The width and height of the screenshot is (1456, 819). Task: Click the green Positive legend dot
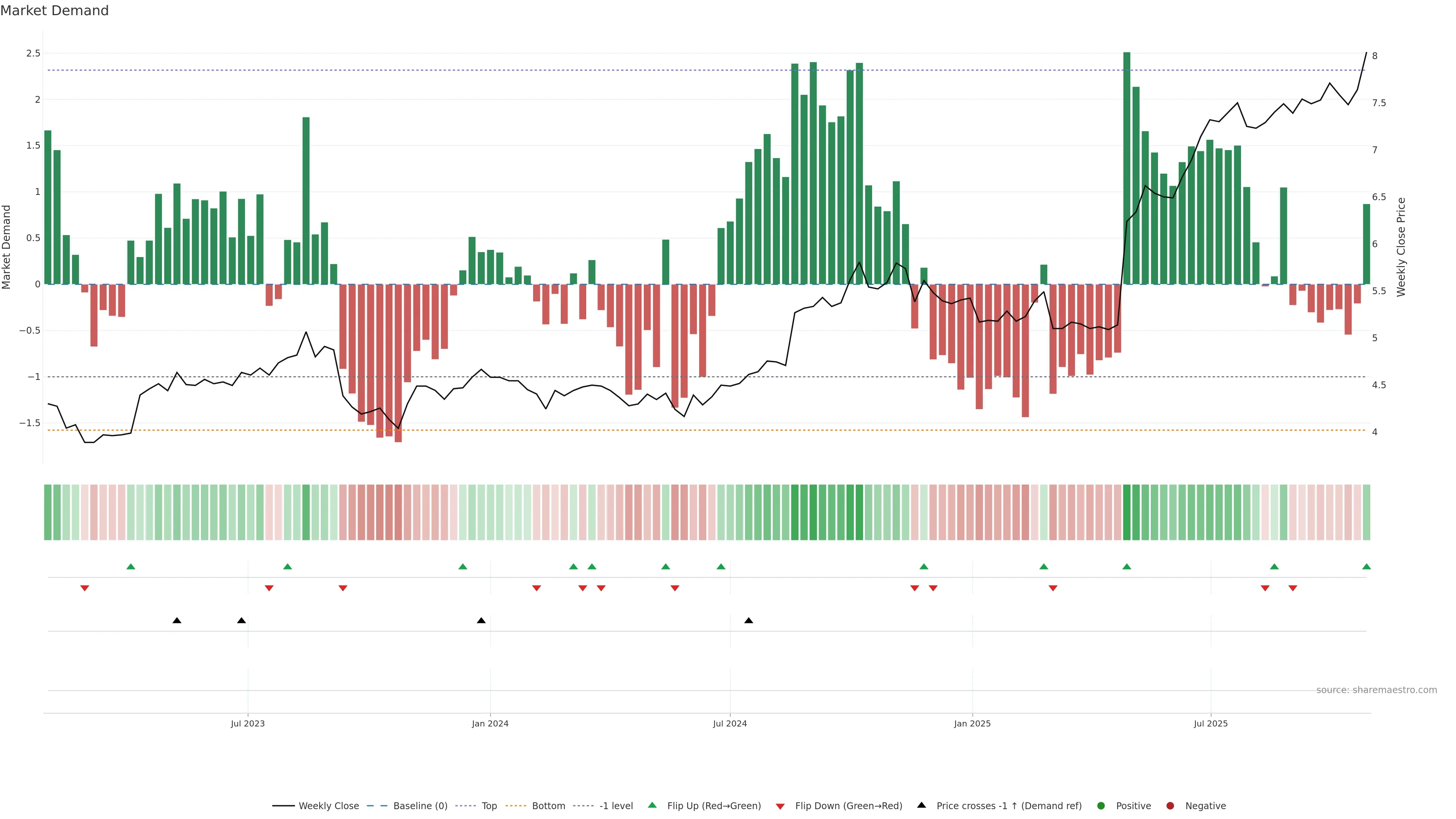pyautogui.click(x=1100, y=805)
